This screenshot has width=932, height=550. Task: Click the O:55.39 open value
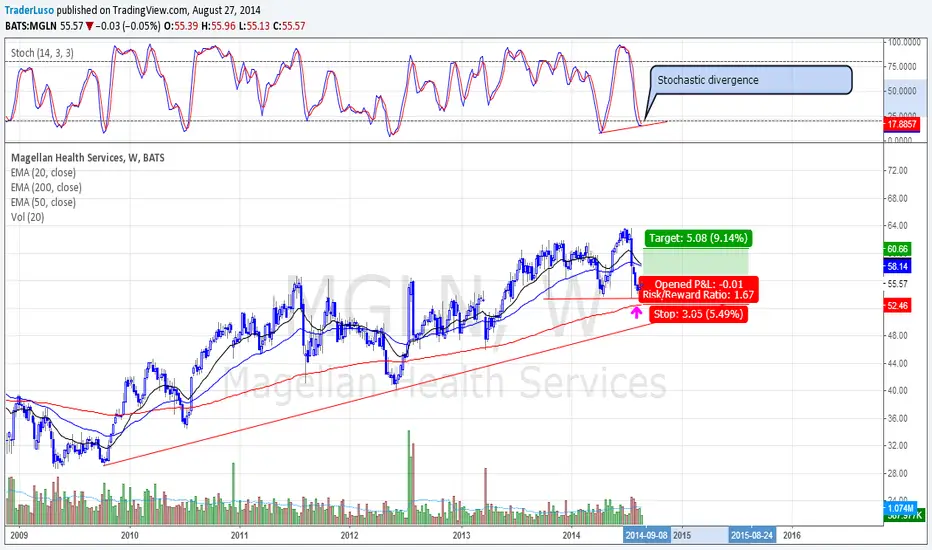181,26
